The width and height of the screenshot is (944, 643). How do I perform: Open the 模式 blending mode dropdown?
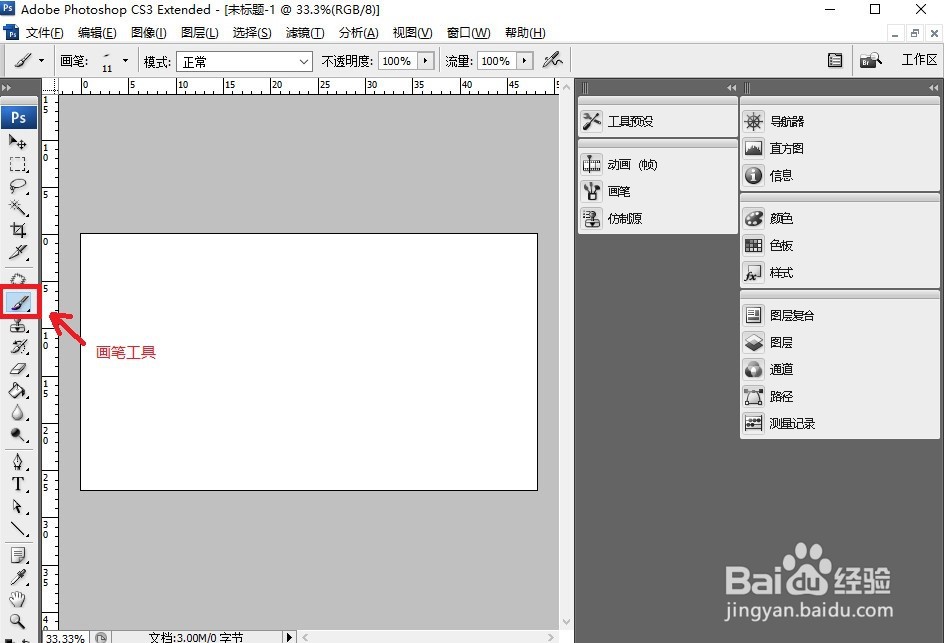click(x=244, y=61)
